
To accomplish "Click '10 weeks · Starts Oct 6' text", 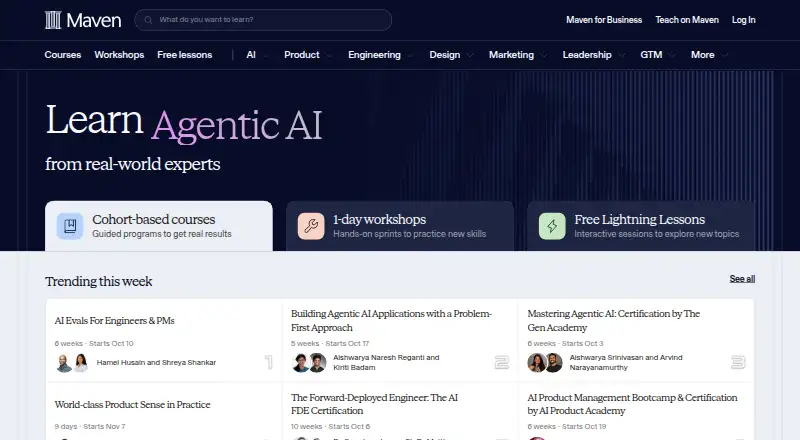I will point(331,426).
